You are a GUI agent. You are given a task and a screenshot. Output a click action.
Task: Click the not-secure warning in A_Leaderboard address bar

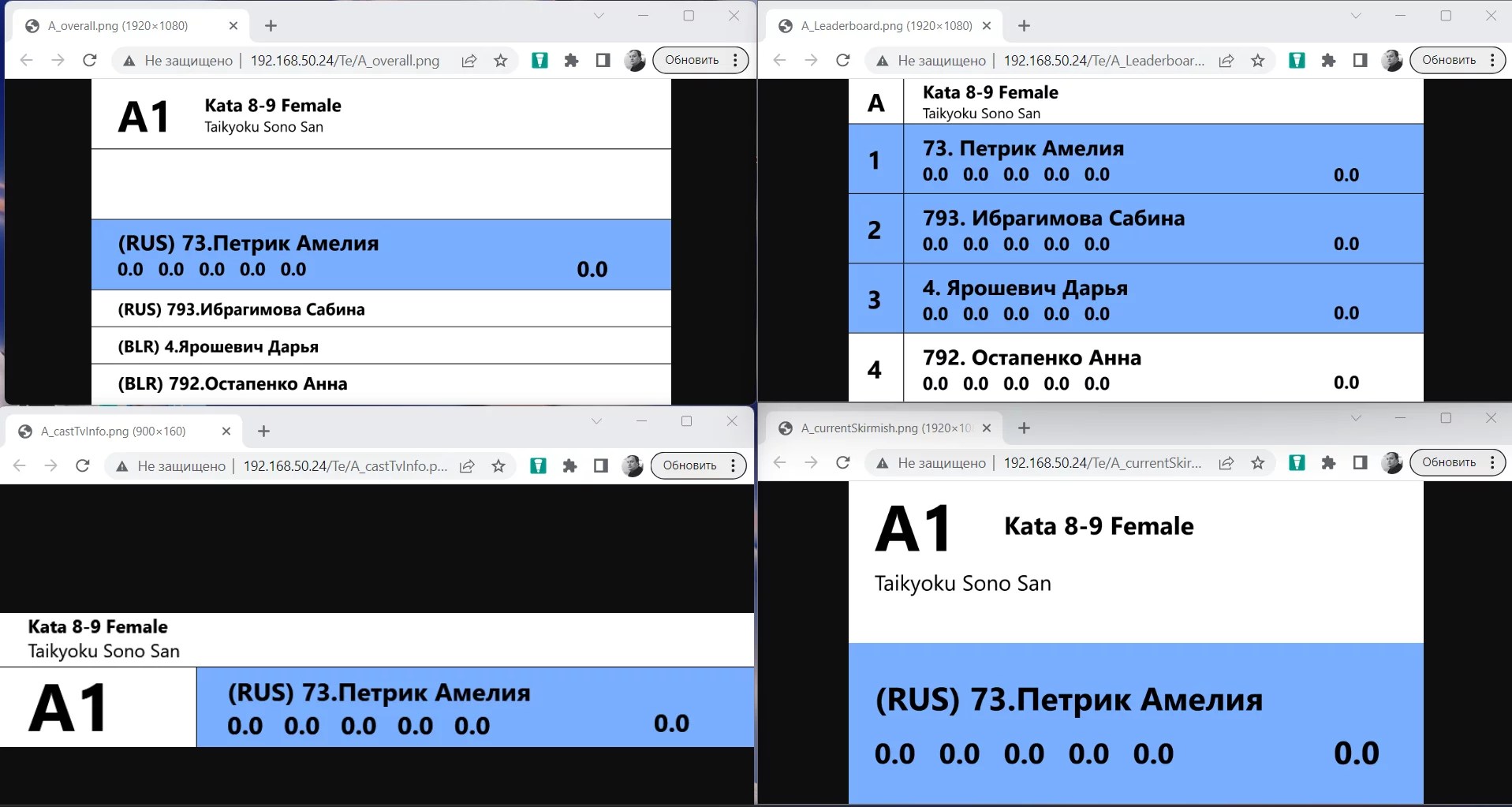[x=932, y=61]
